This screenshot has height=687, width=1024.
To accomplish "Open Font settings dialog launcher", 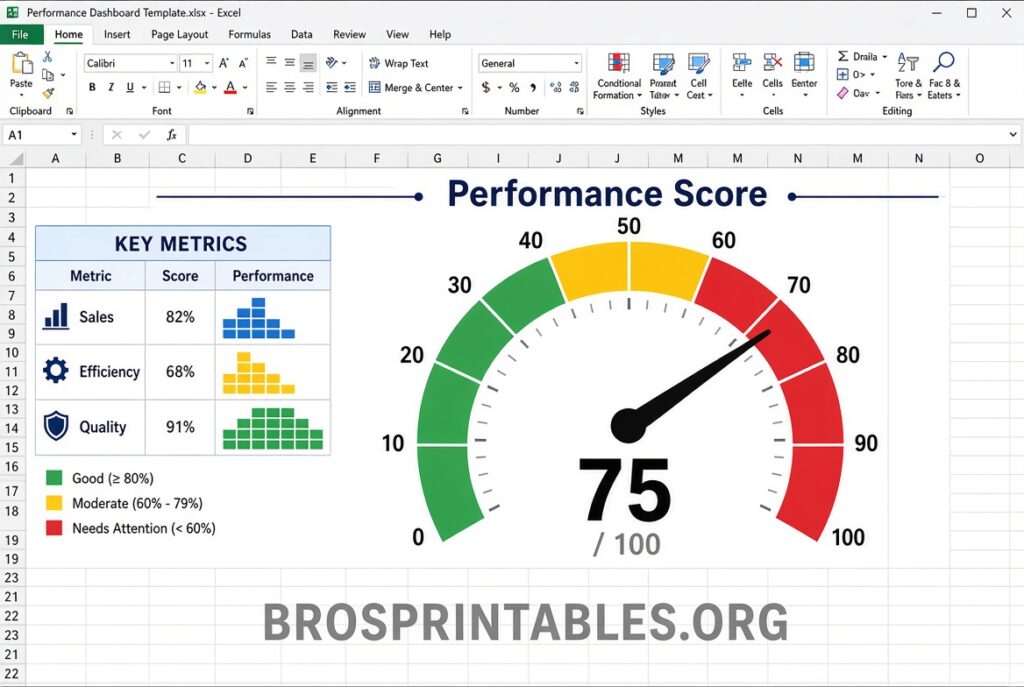I will click(250, 112).
